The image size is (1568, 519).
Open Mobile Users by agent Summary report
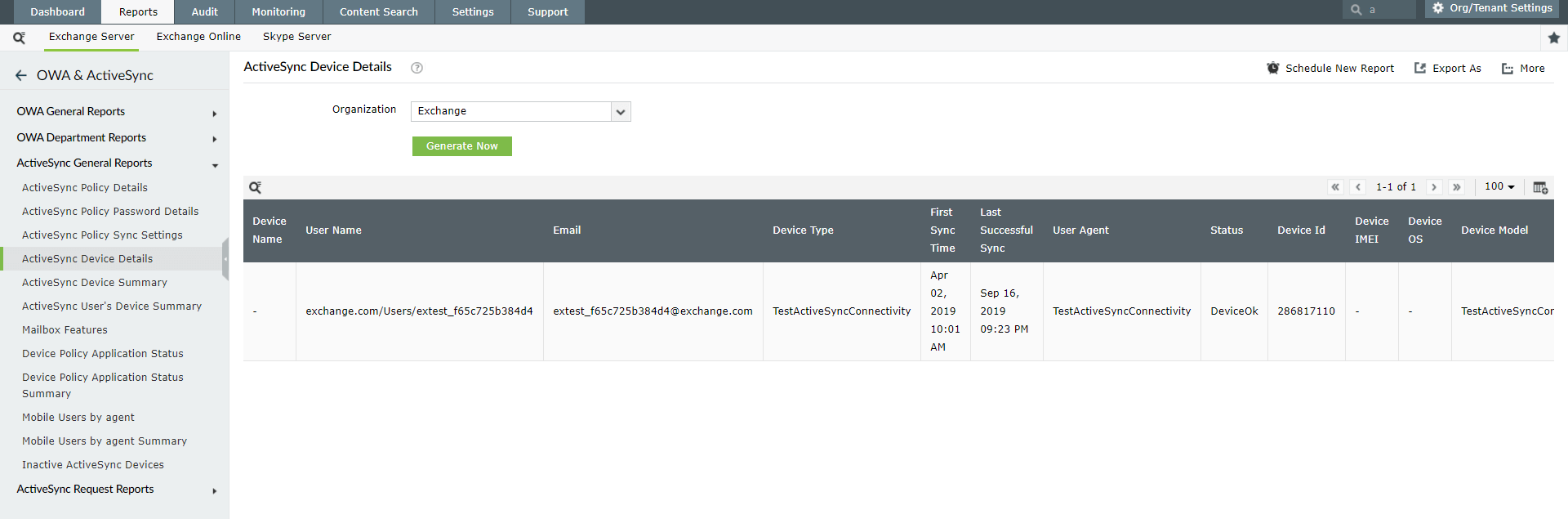[x=105, y=441]
